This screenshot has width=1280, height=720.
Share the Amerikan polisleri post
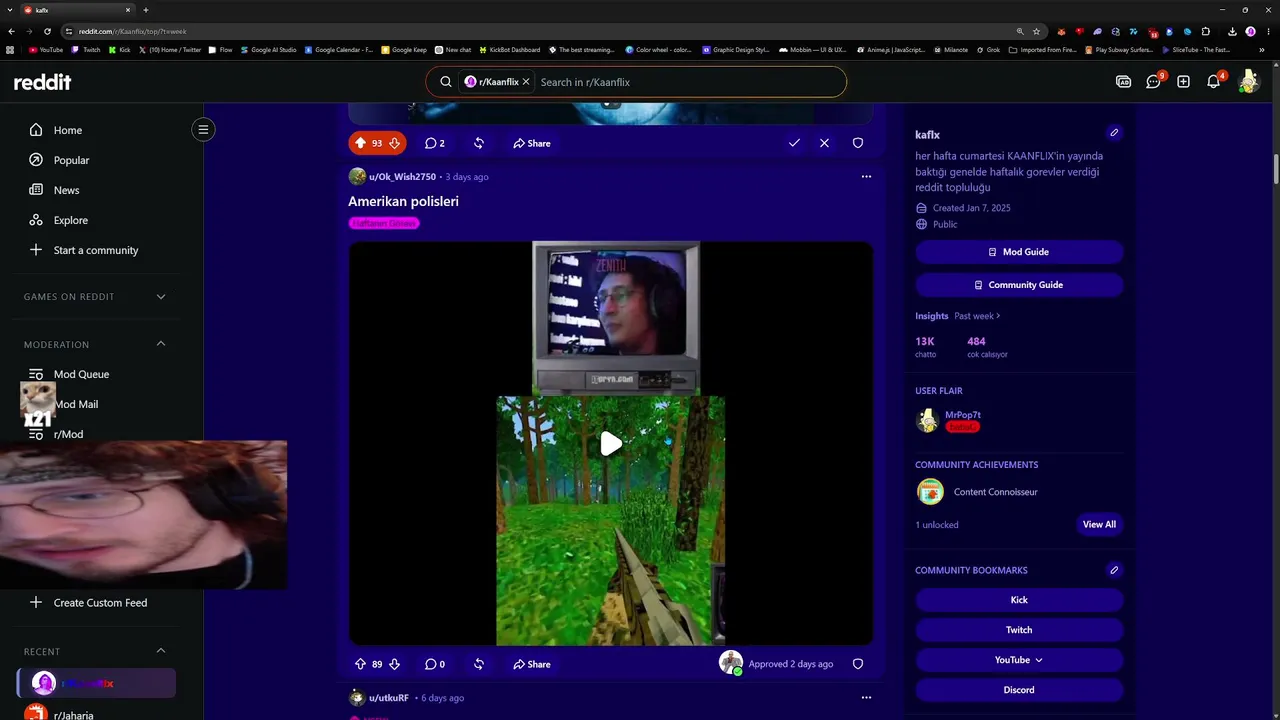point(532,664)
